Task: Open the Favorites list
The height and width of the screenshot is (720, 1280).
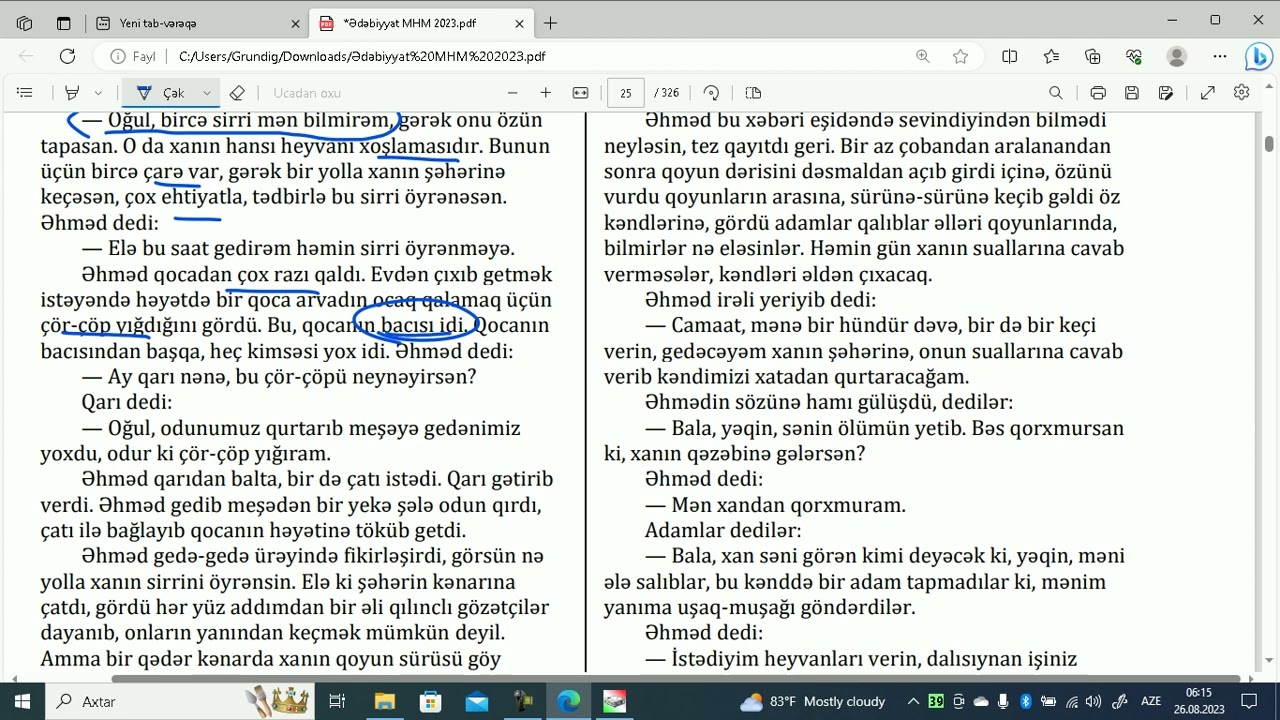Action: (x=1051, y=57)
